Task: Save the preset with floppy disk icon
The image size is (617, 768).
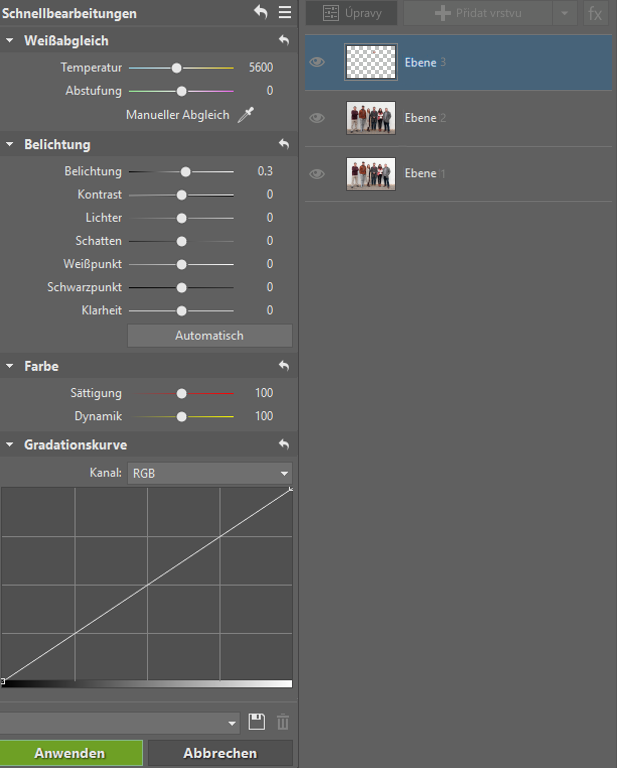Action: tap(257, 722)
